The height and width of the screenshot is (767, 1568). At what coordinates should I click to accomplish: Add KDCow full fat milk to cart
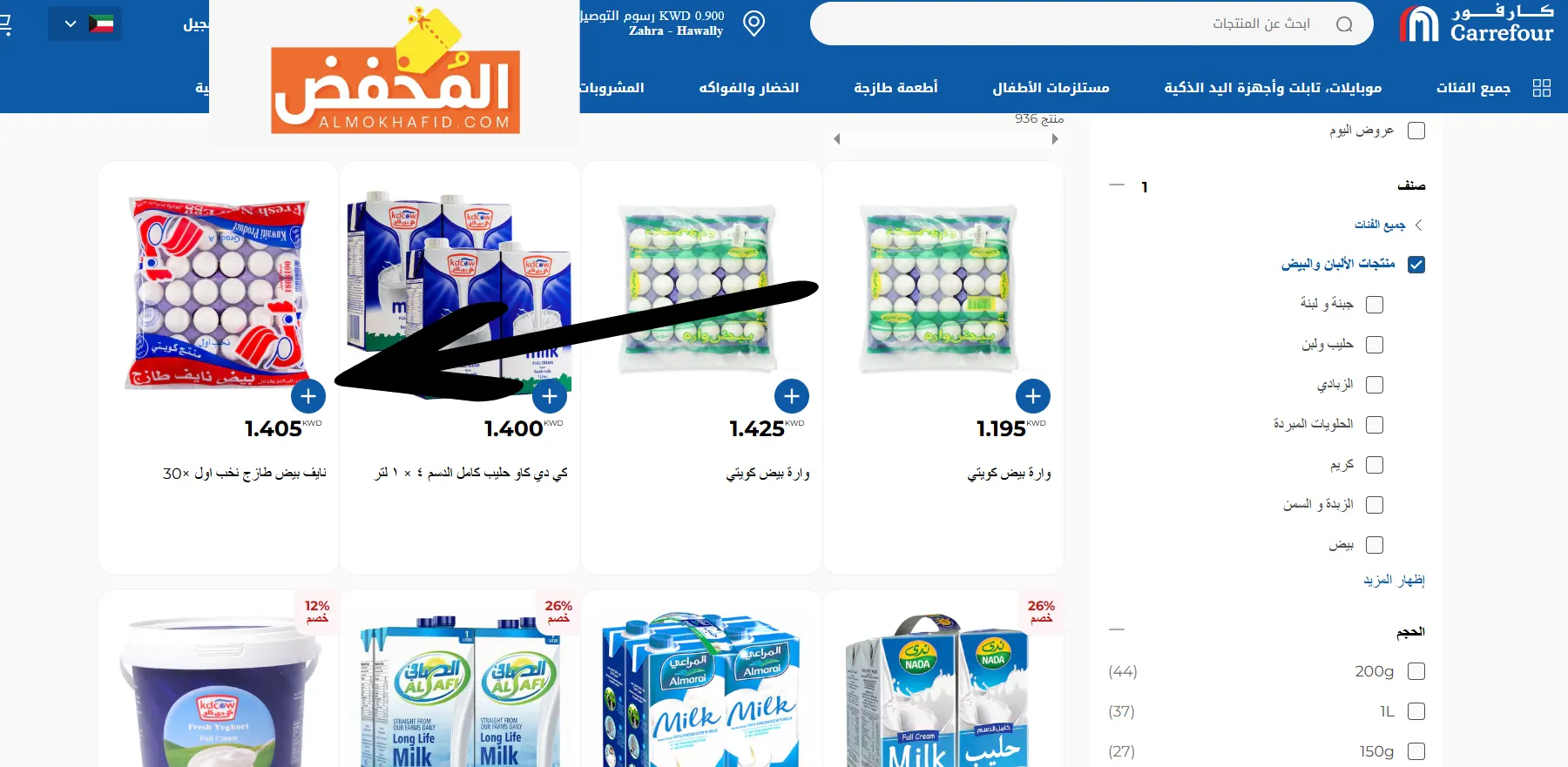(x=550, y=396)
